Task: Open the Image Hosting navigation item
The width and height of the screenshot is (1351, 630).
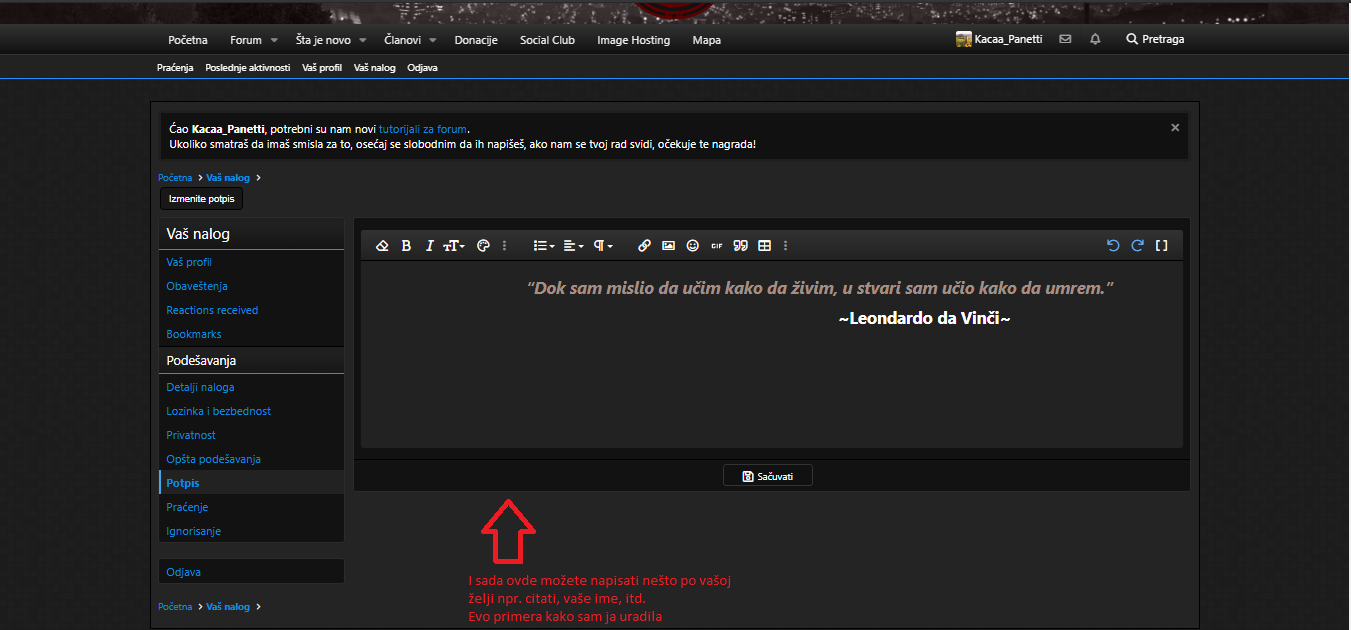Action: click(633, 40)
